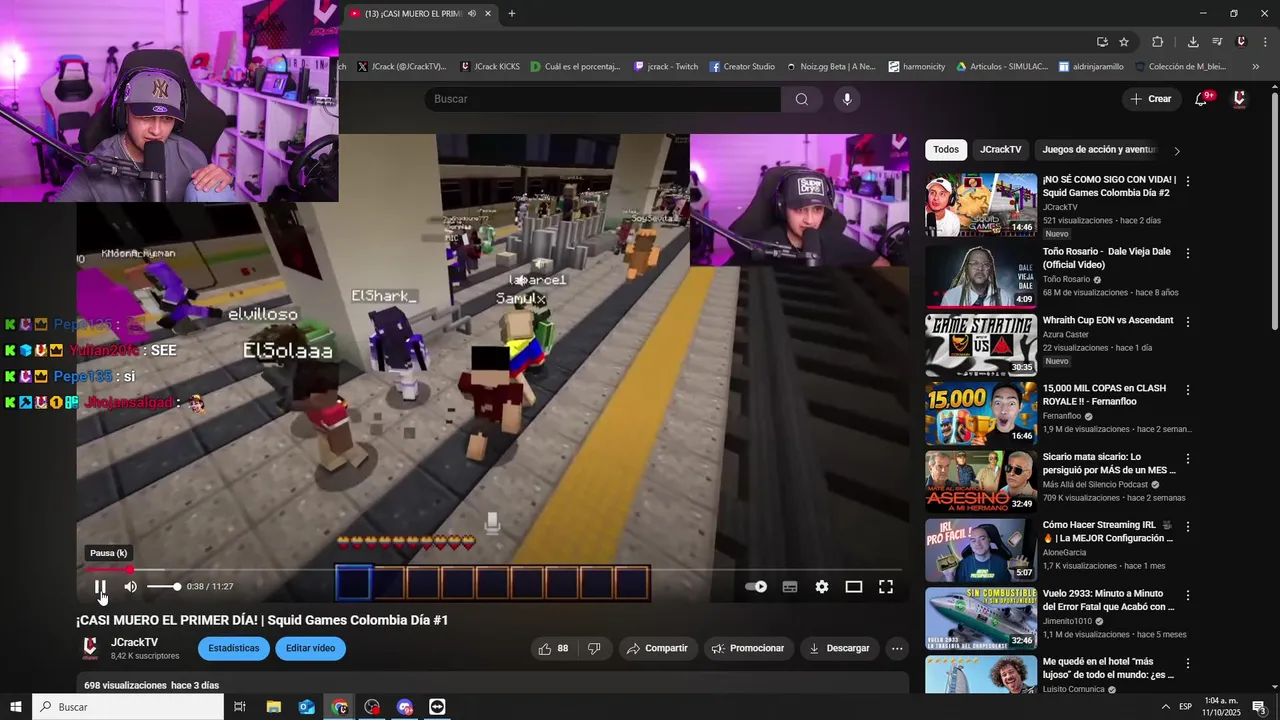This screenshot has height=720, width=1280.
Task: Toggle subtitles button in video player
Action: [790, 587]
